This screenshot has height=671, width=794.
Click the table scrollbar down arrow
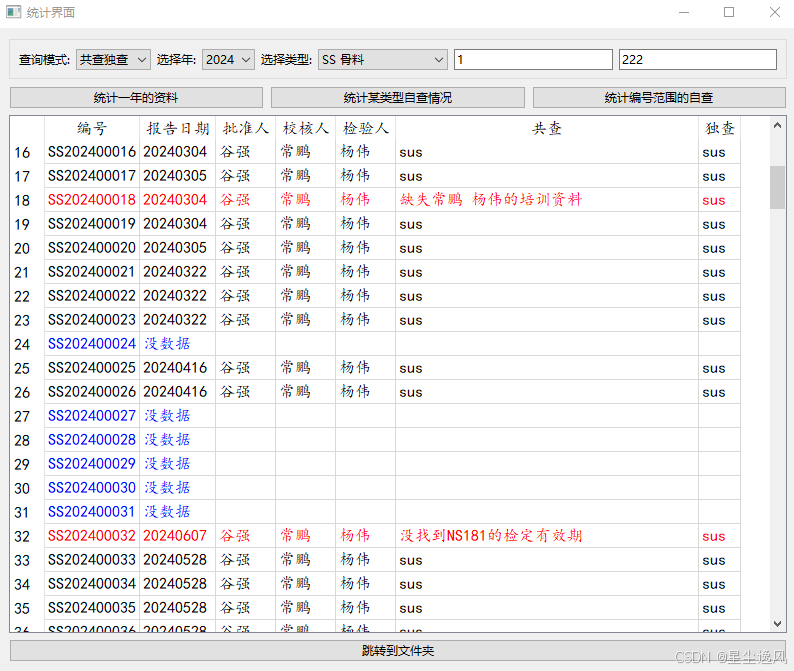[777, 624]
